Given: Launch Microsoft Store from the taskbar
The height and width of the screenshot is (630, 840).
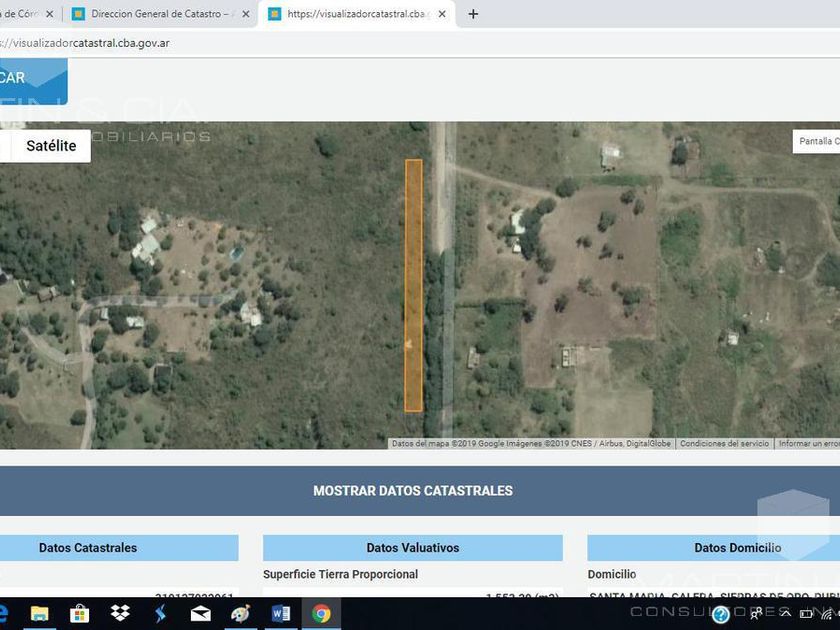Looking at the screenshot, I should coord(79,614).
